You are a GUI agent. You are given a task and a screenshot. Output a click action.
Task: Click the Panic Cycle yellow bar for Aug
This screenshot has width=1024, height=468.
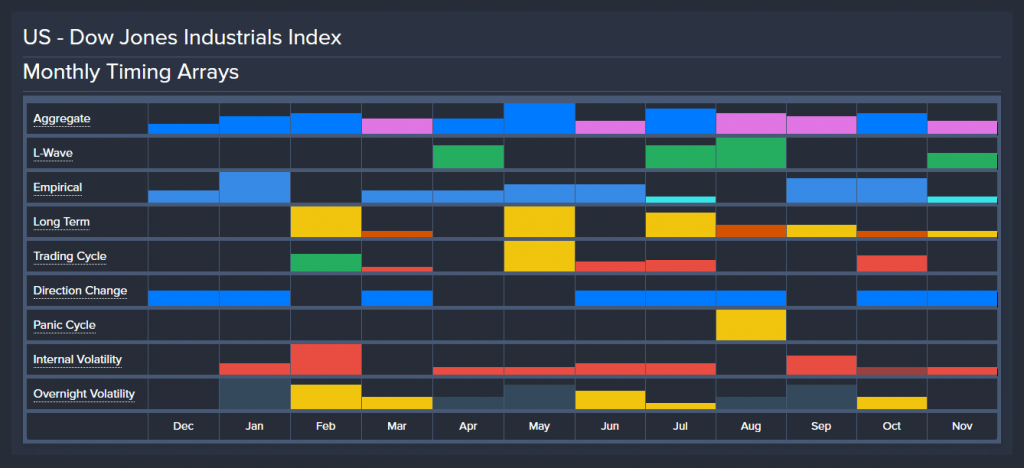tap(751, 325)
